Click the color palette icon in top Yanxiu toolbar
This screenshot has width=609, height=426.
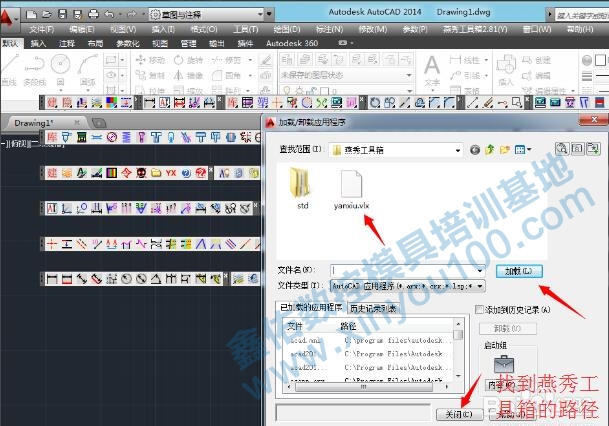tap(111, 103)
